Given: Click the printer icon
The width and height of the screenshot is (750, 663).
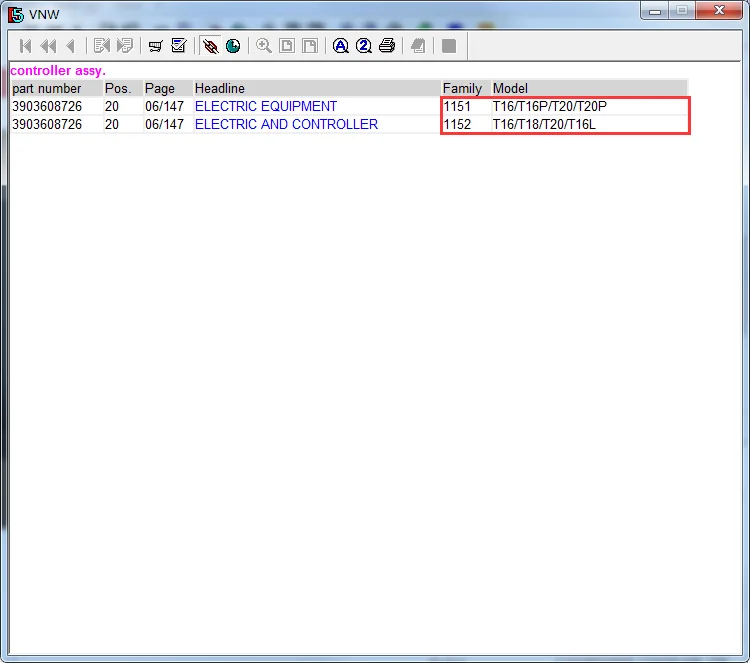Looking at the screenshot, I should 387,46.
